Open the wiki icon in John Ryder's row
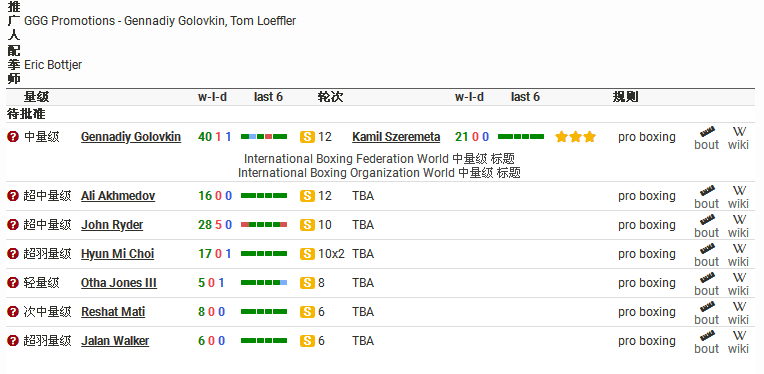Image resolution: width=764 pixels, height=374 pixels. [738, 225]
